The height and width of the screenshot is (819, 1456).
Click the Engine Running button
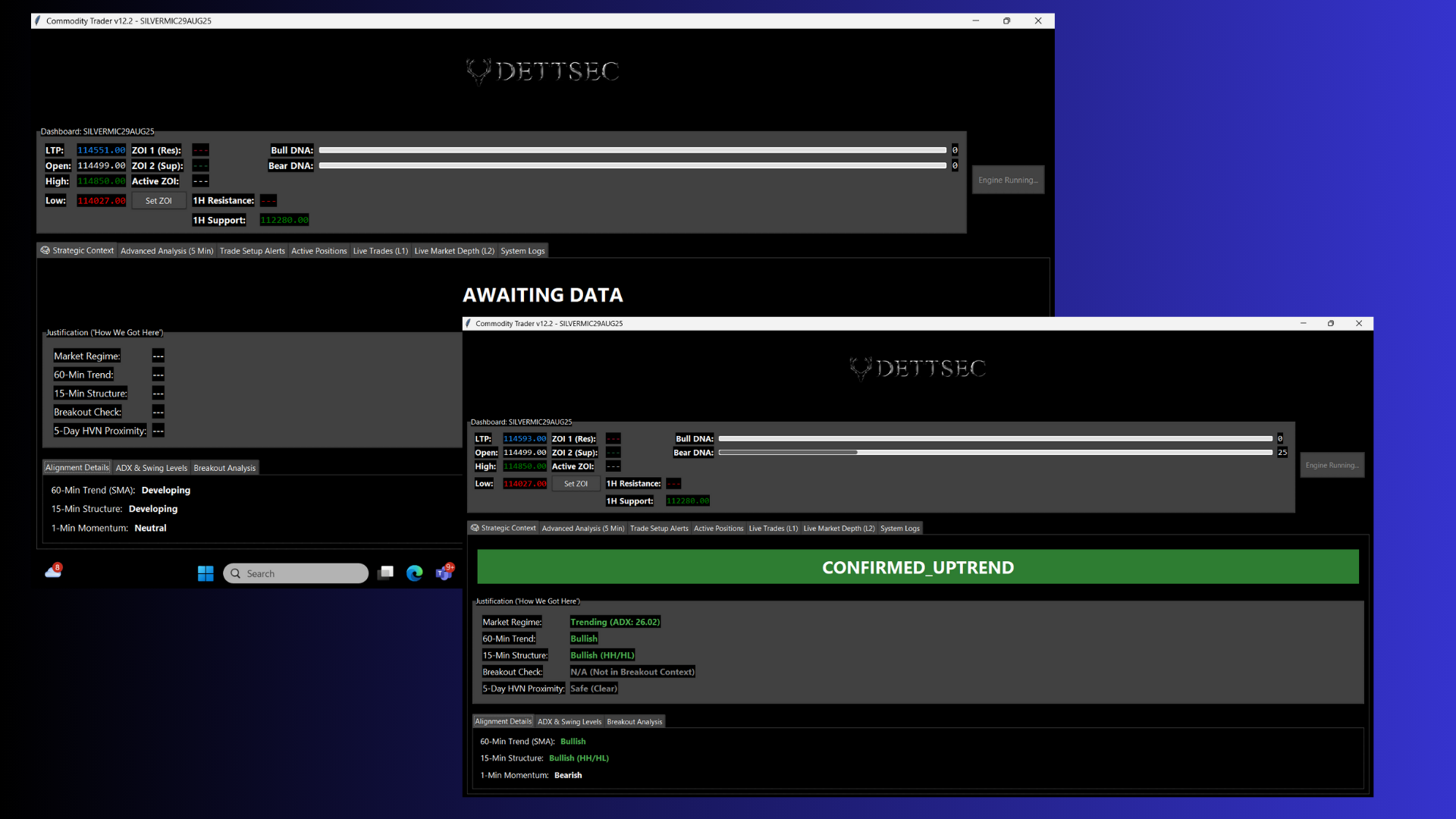pyautogui.click(x=1332, y=465)
